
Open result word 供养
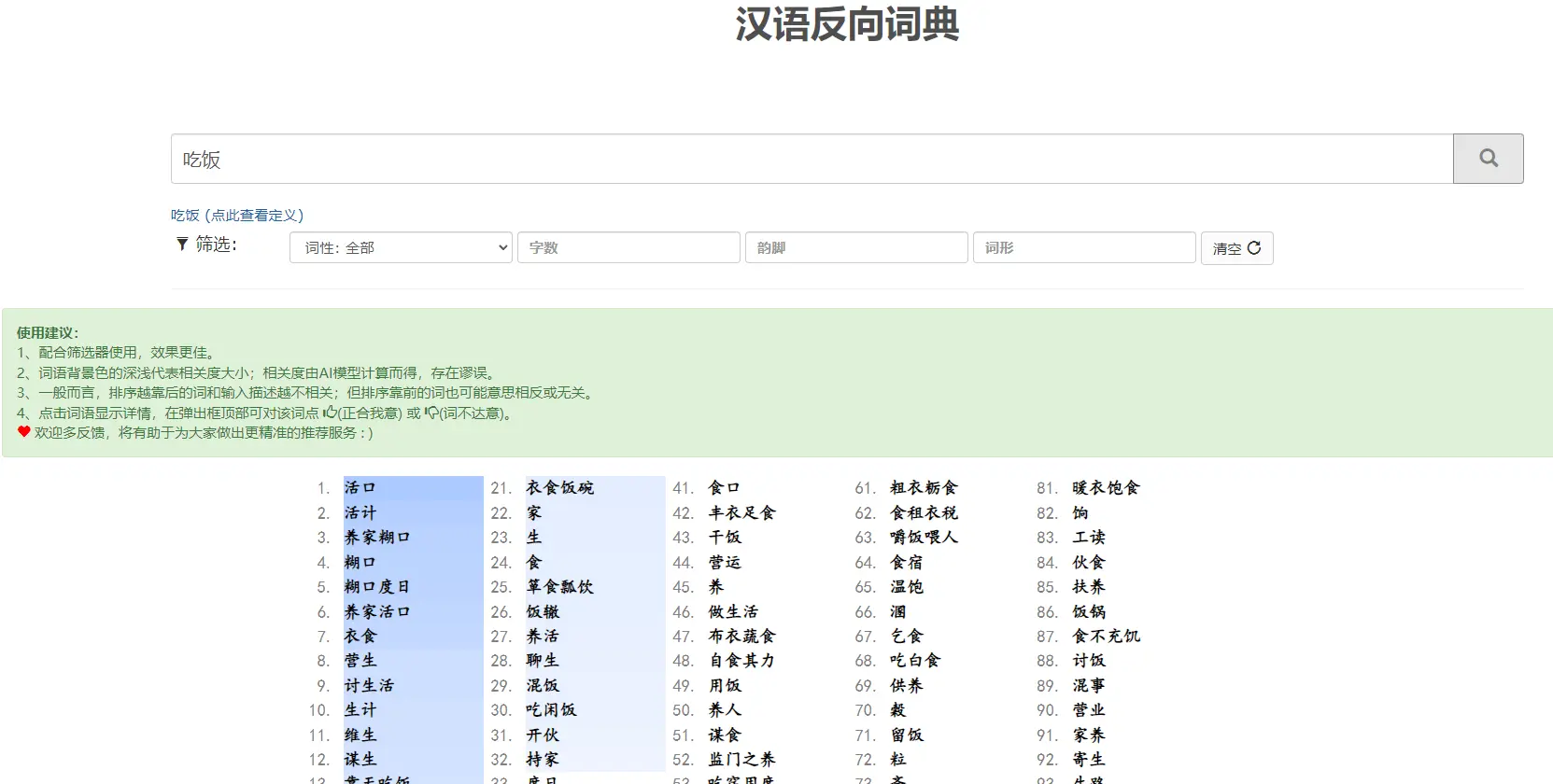[x=906, y=685]
